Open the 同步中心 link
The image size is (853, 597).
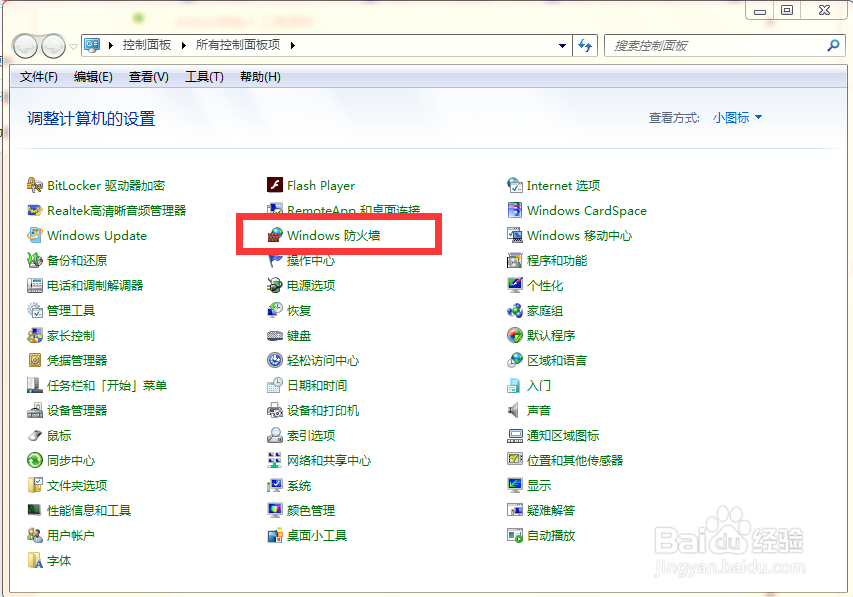point(71,461)
